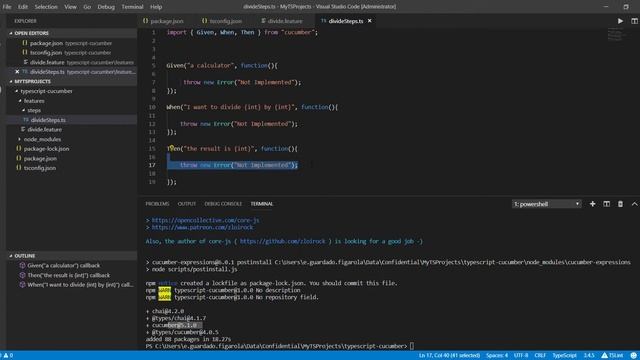Change indentation via Spaces: 4
The height and width of the screenshot is (360, 640).
[497, 356]
